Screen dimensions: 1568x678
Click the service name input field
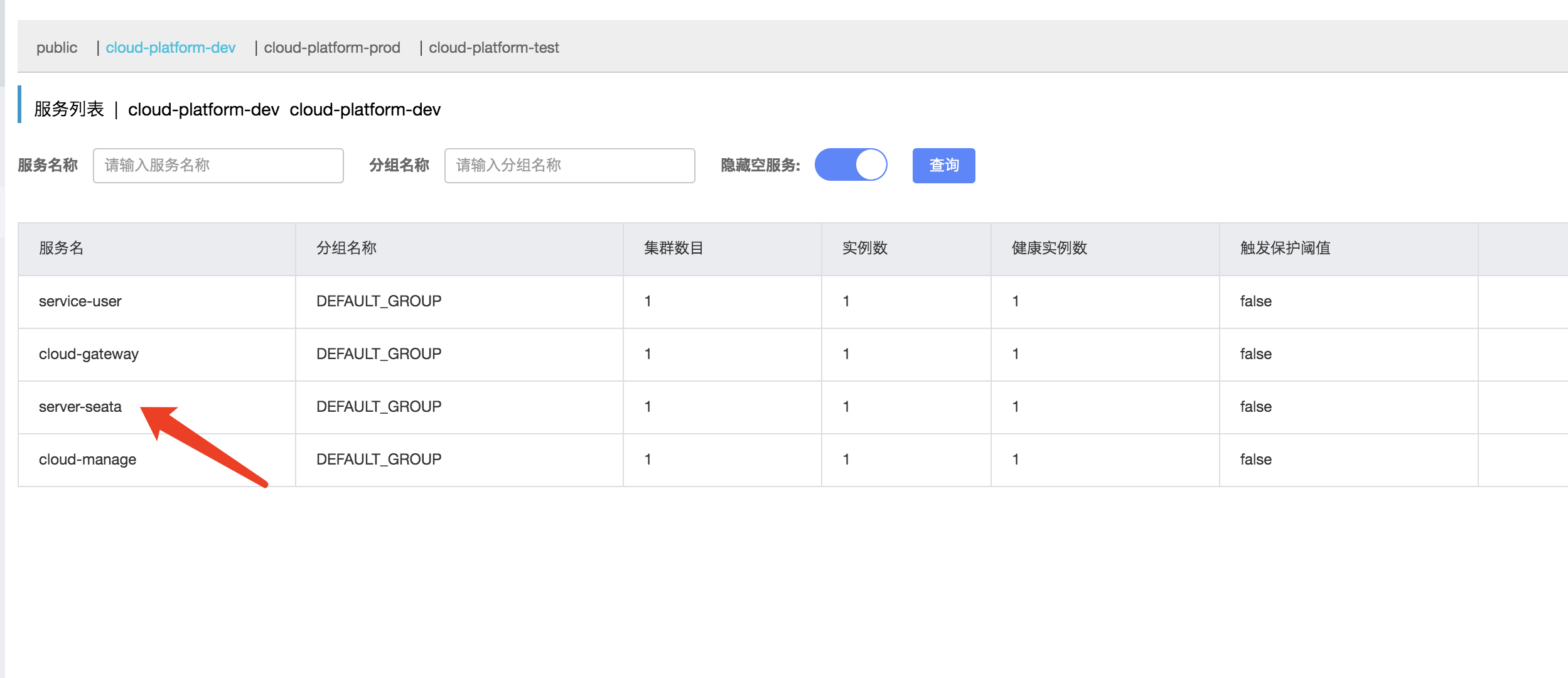pyautogui.click(x=217, y=165)
